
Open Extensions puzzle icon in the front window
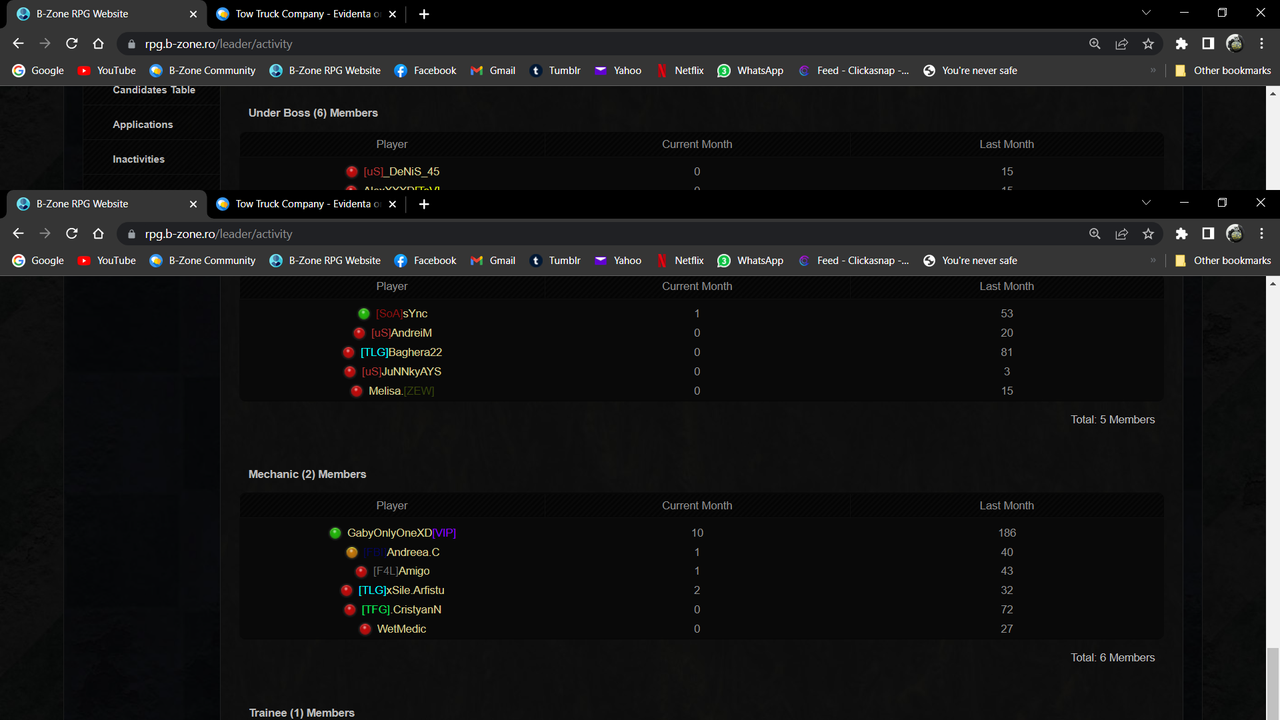(1181, 234)
